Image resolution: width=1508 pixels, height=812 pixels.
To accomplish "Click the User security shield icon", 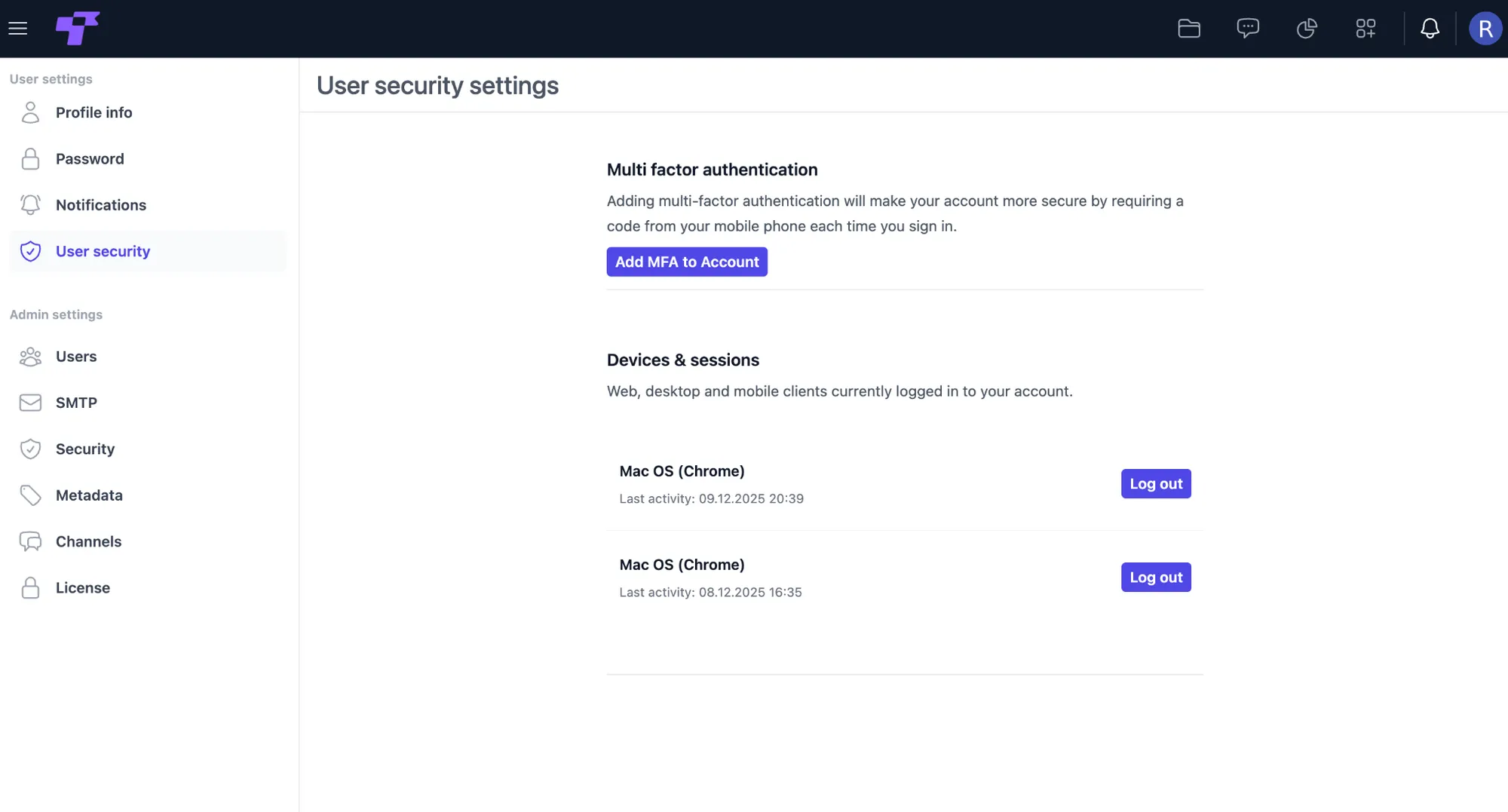I will click(30, 251).
